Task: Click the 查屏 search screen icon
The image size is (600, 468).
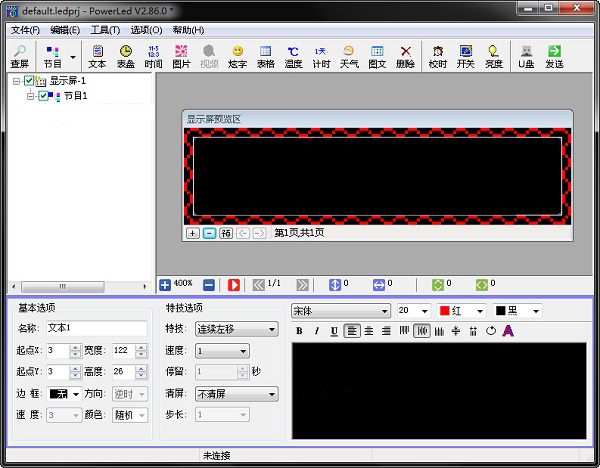Action: pyautogui.click(x=20, y=57)
